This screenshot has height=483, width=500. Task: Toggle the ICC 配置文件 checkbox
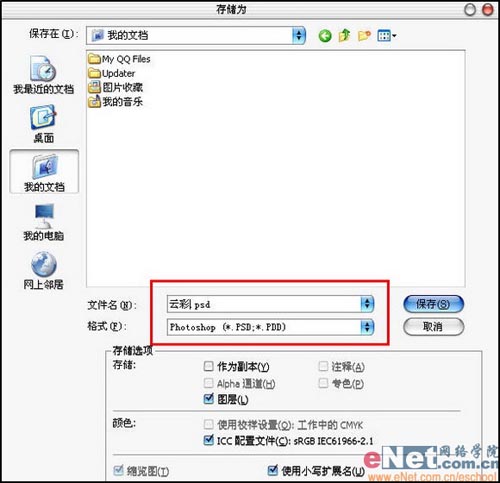pyautogui.click(x=209, y=440)
